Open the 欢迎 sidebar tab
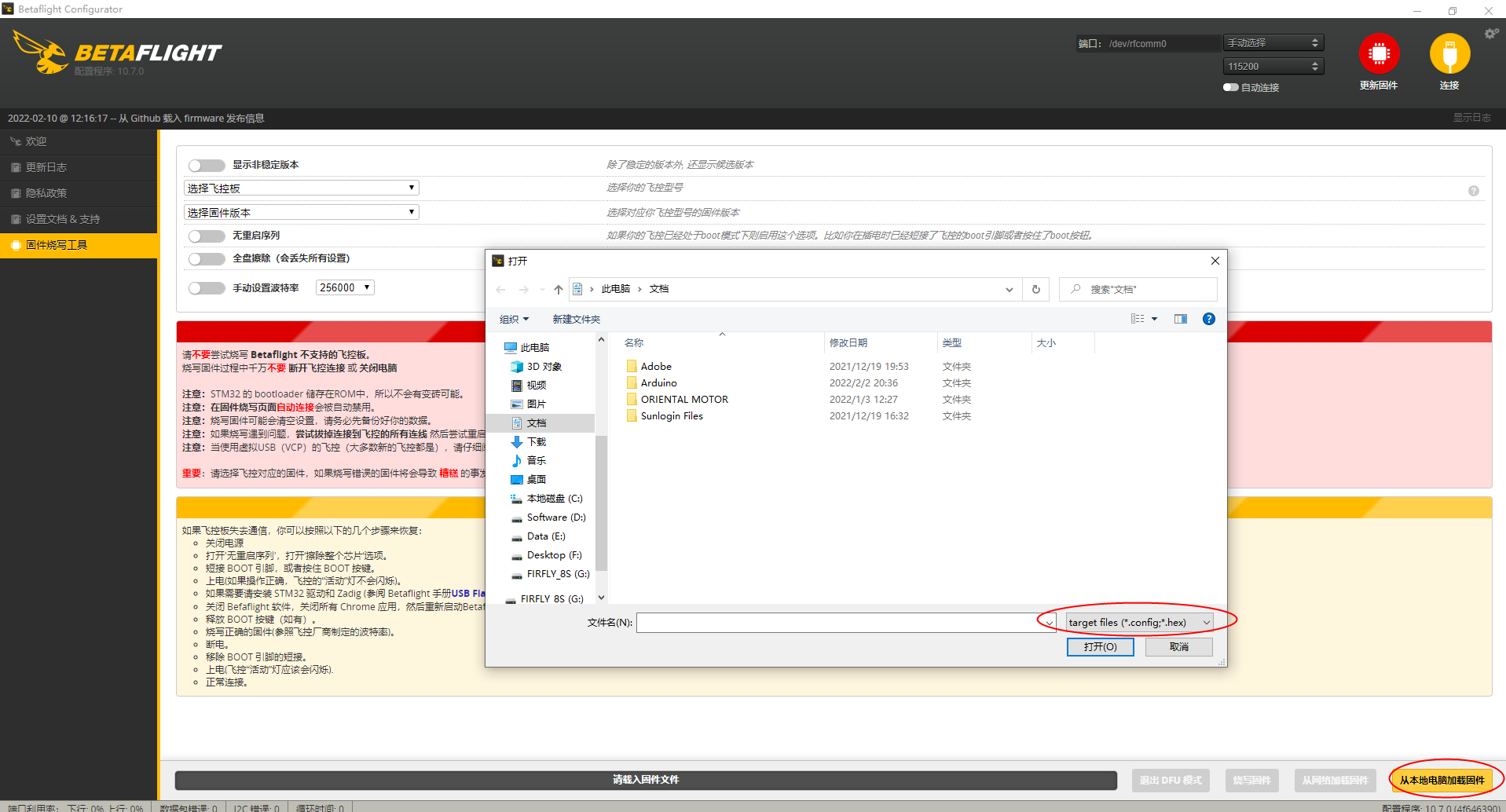Image resolution: width=1506 pixels, height=812 pixels. (79, 141)
